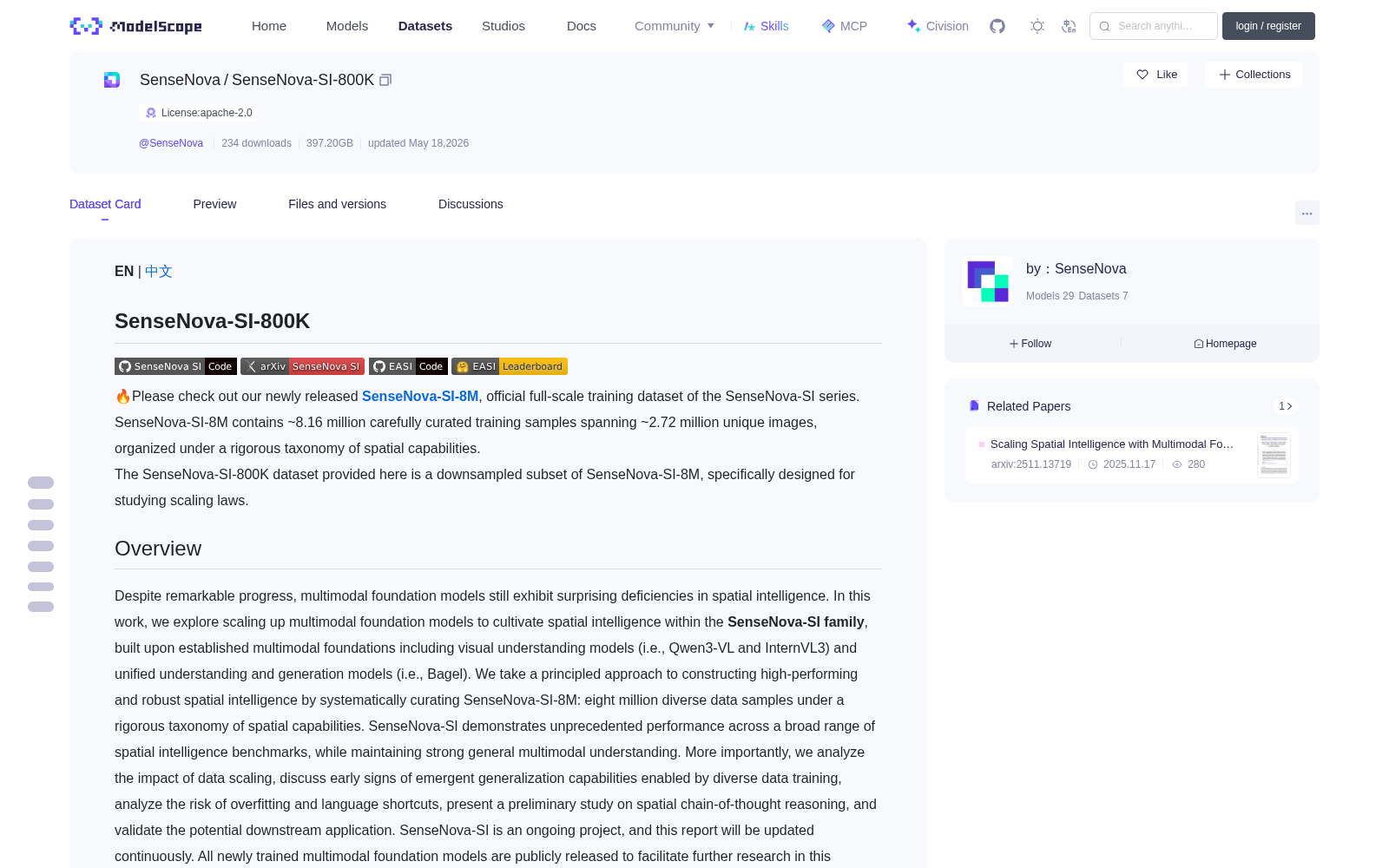Add dataset to Collections

click(1254, 75)
